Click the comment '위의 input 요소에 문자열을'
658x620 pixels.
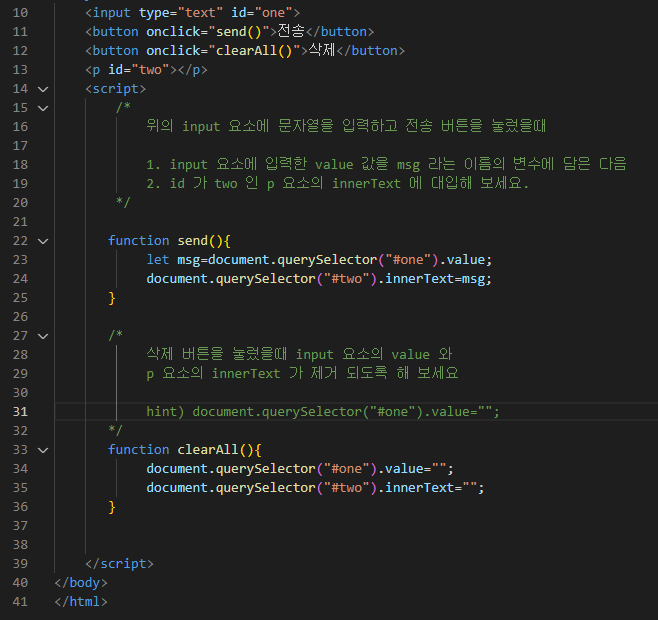(346, 126)
